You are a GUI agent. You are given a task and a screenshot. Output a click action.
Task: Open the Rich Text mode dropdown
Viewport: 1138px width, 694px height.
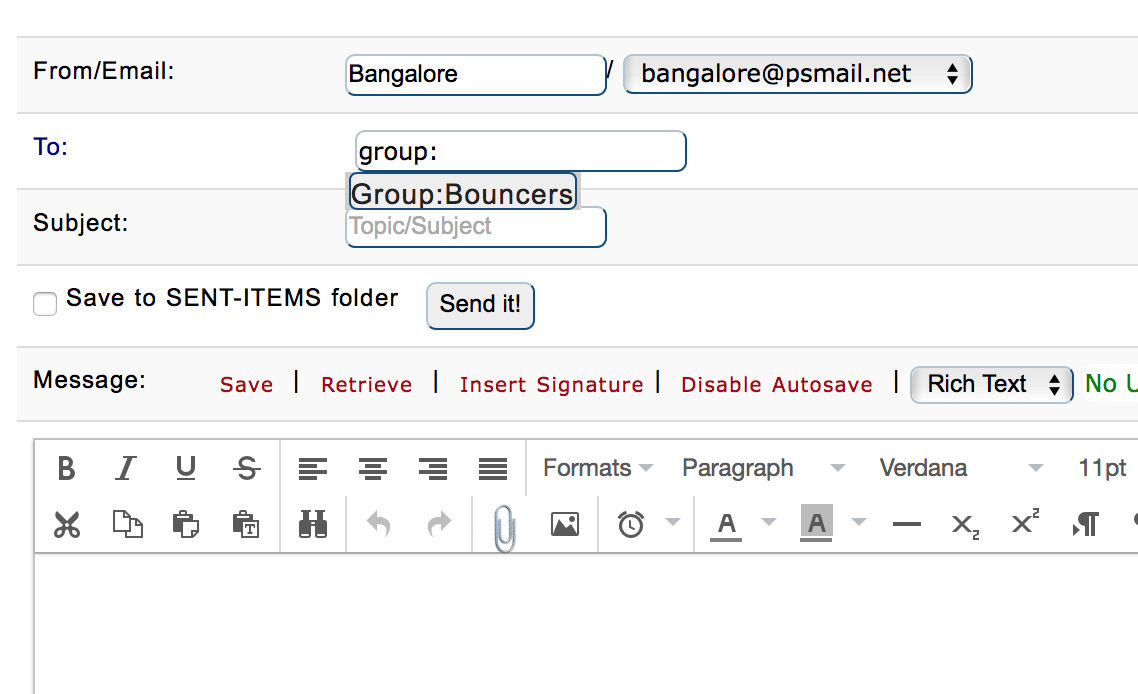tap(991, 385)
